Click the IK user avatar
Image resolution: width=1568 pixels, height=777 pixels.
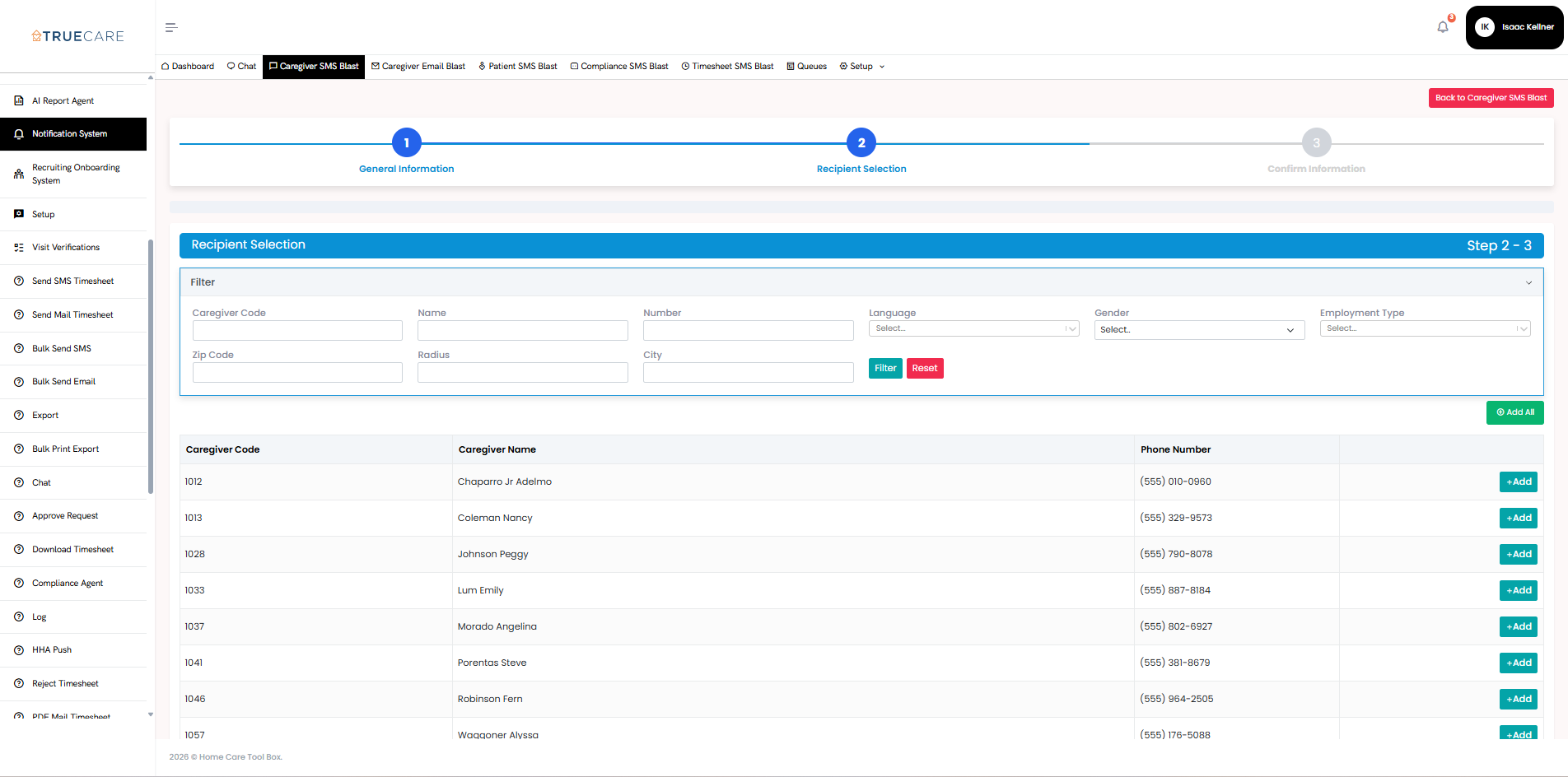1485,27
